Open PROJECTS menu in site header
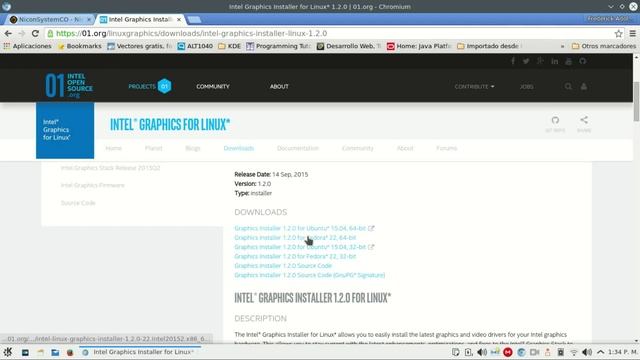640x360 pixels. click(x=149, y=86)
